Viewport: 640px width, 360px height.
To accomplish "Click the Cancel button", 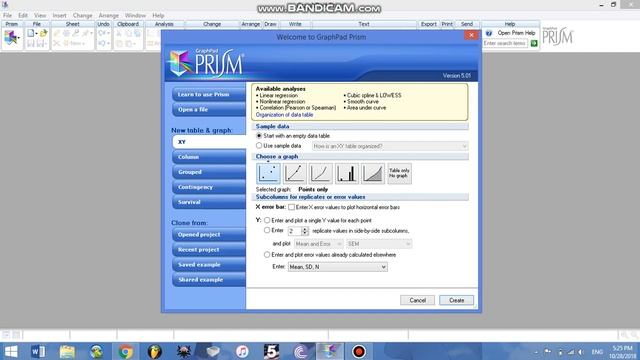I will click(x=417, y=300).
